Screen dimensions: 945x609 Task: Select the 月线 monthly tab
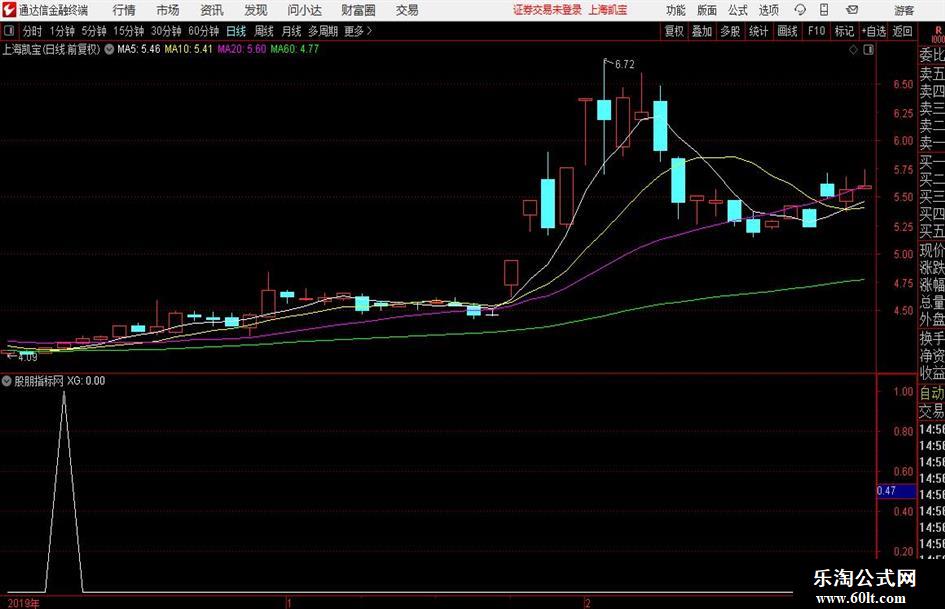pyautogui.click(x=291, y=31)
